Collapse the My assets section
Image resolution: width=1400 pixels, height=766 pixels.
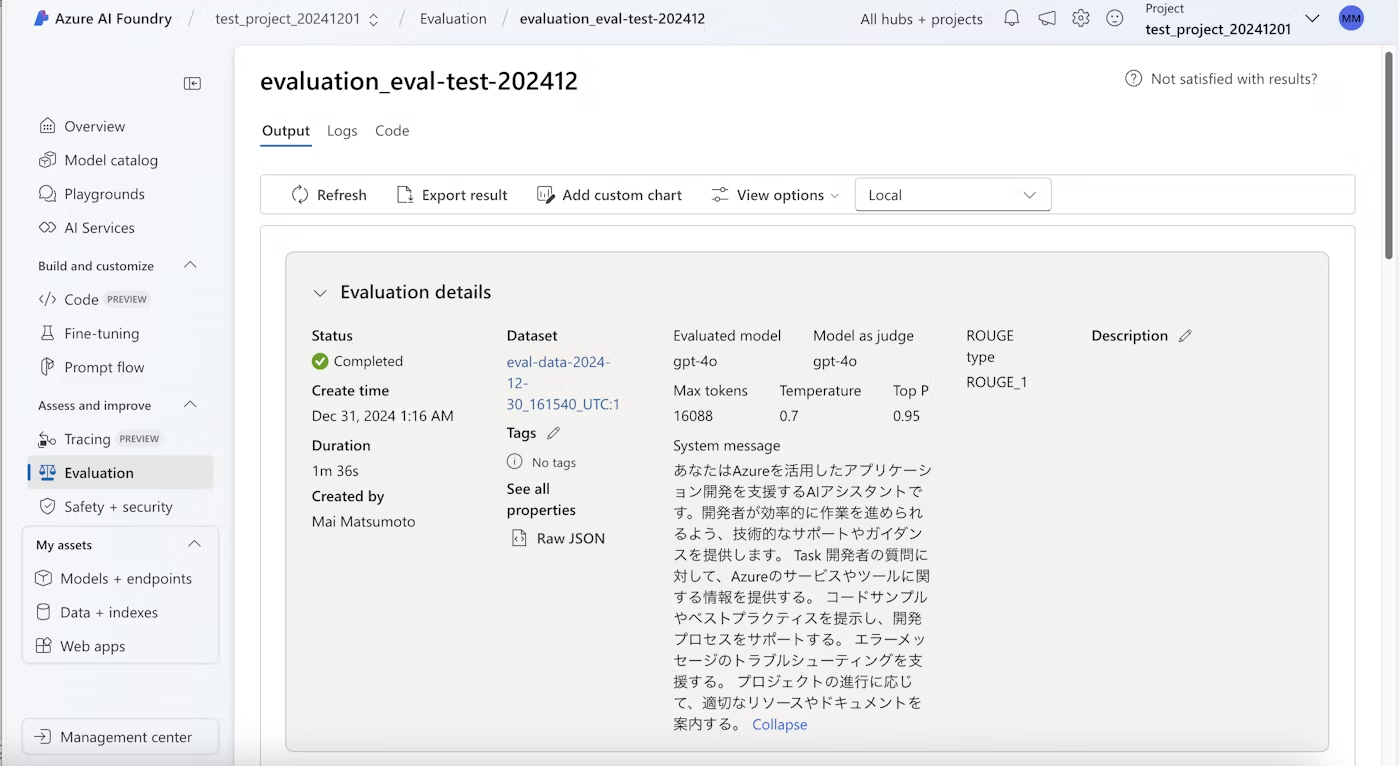(x=194, y=544)
